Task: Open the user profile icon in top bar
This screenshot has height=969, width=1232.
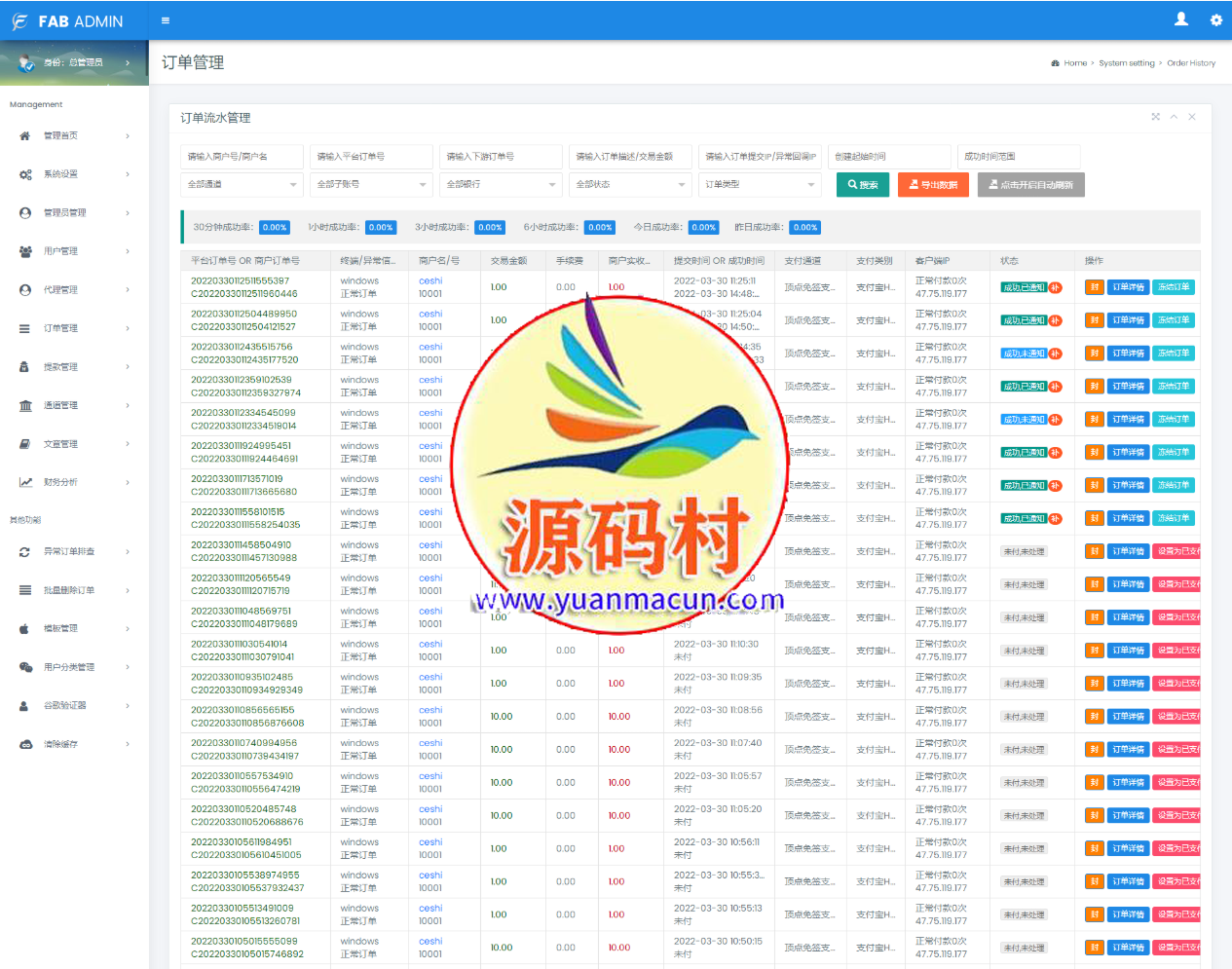Action: pos(1181,19)
